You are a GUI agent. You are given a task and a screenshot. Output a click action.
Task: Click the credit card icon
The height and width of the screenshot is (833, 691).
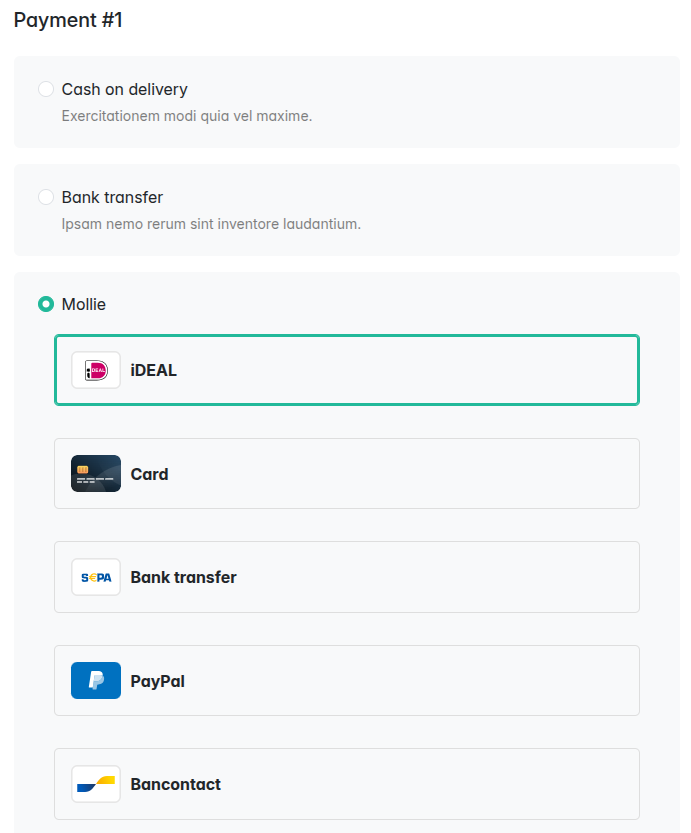click(x=96, y=474)
